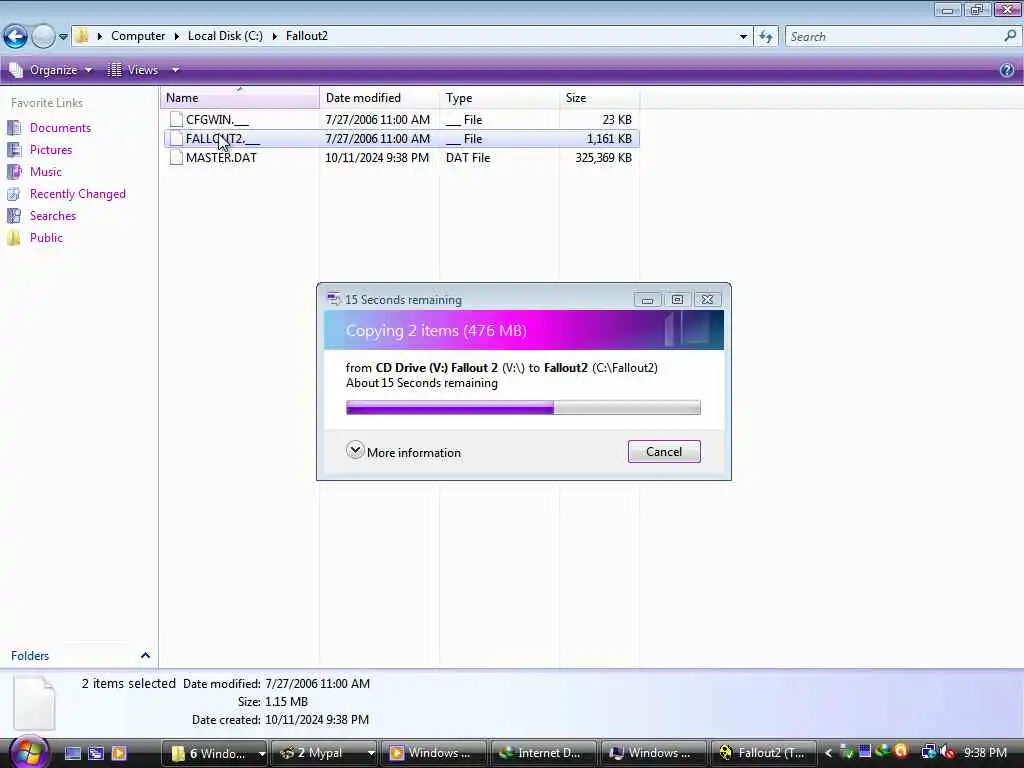The height and width of the screenshot is (768, 1024).
Task: Click the network tray icon
Action: tap(928, 752)
